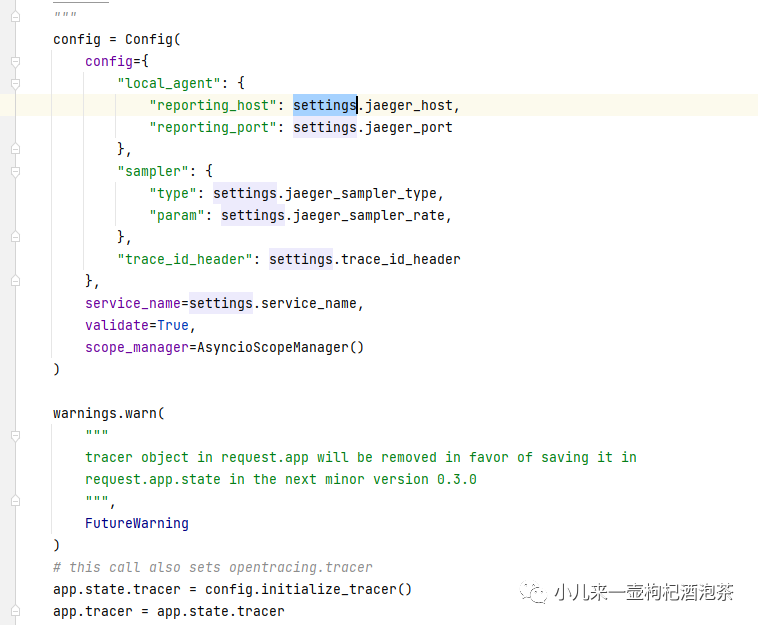This screenshot has width=758, height=625.
Task: Click the 'validate' keyword argument
Action: point(112,325)
